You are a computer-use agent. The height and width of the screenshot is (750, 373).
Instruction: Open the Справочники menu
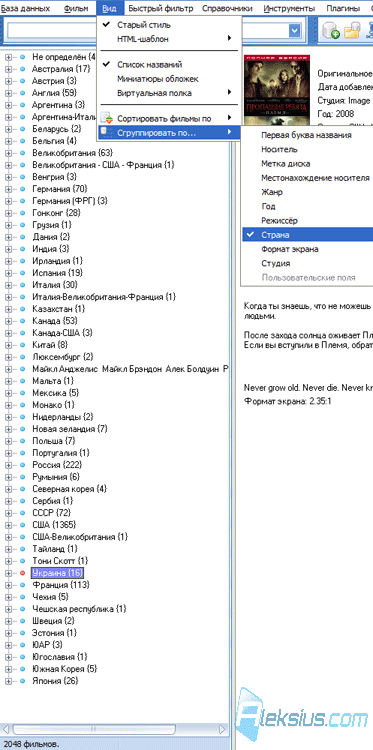point(227,8)
